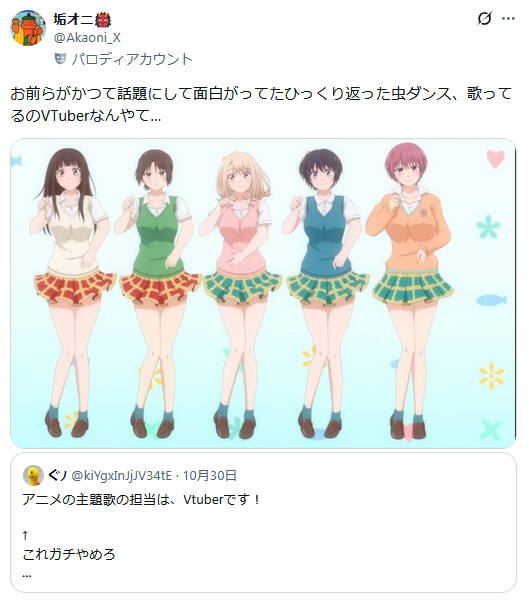Open the @kiYgxInJjV34tE handle
This screenshot has height=605, width=529.
click(122, 476)
